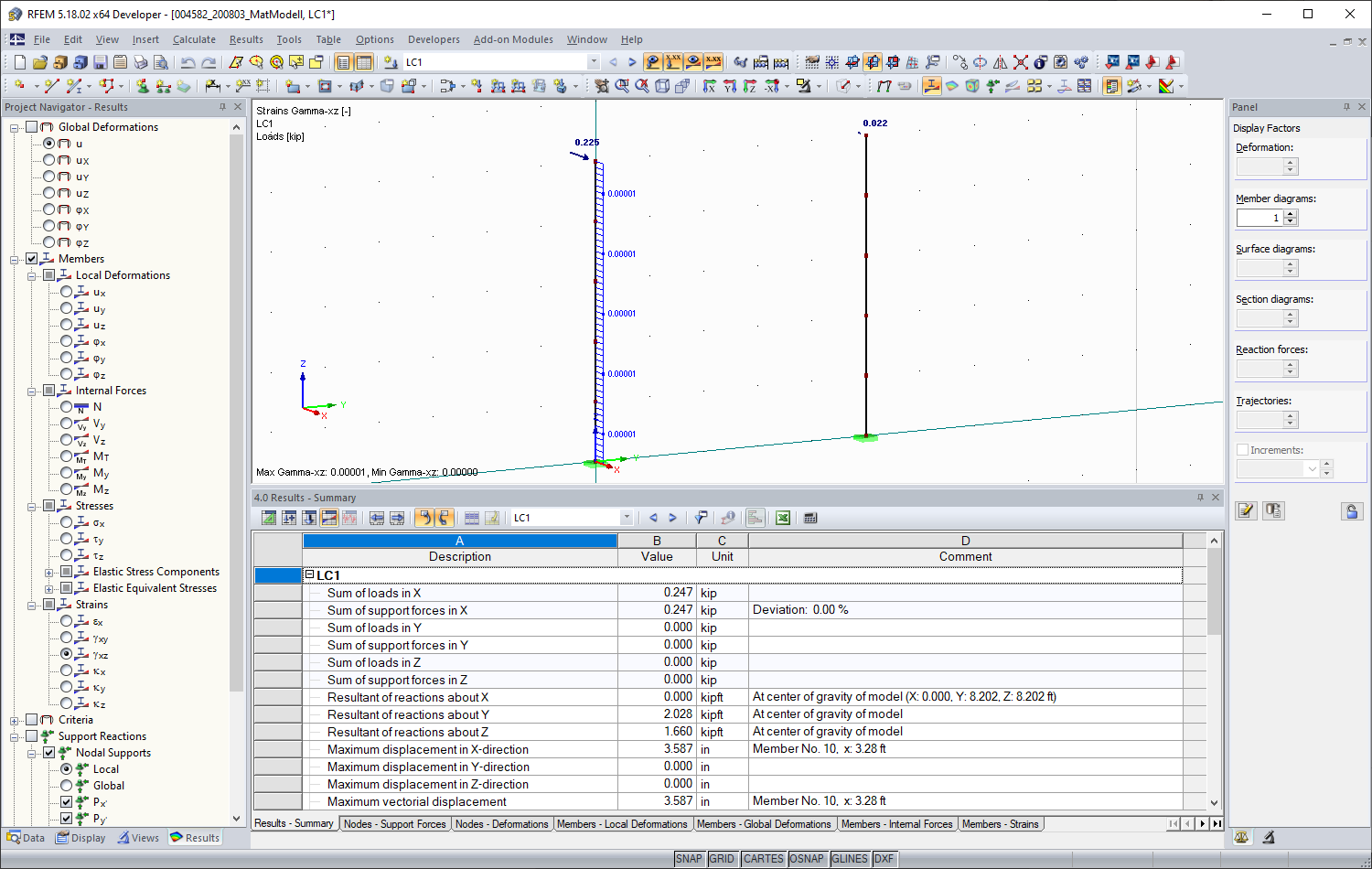The image size is (1372, 869).
Task: Click the filter results funnel icon
Action: point(702,517)
